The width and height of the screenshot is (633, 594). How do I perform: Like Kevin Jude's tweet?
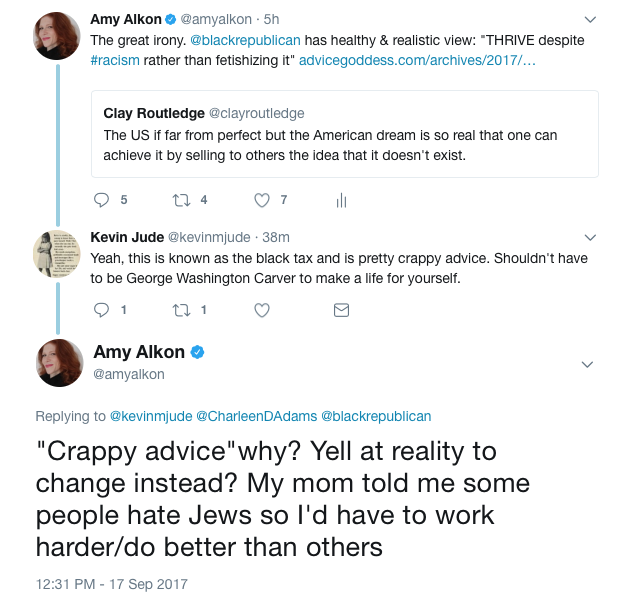(262, 310)
